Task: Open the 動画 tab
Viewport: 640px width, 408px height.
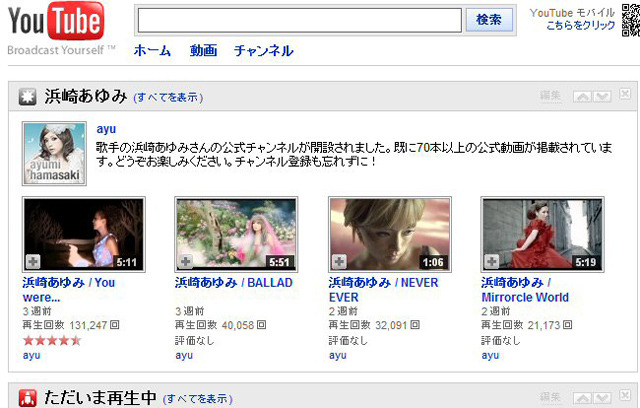Action: click(x=203, y=51)
